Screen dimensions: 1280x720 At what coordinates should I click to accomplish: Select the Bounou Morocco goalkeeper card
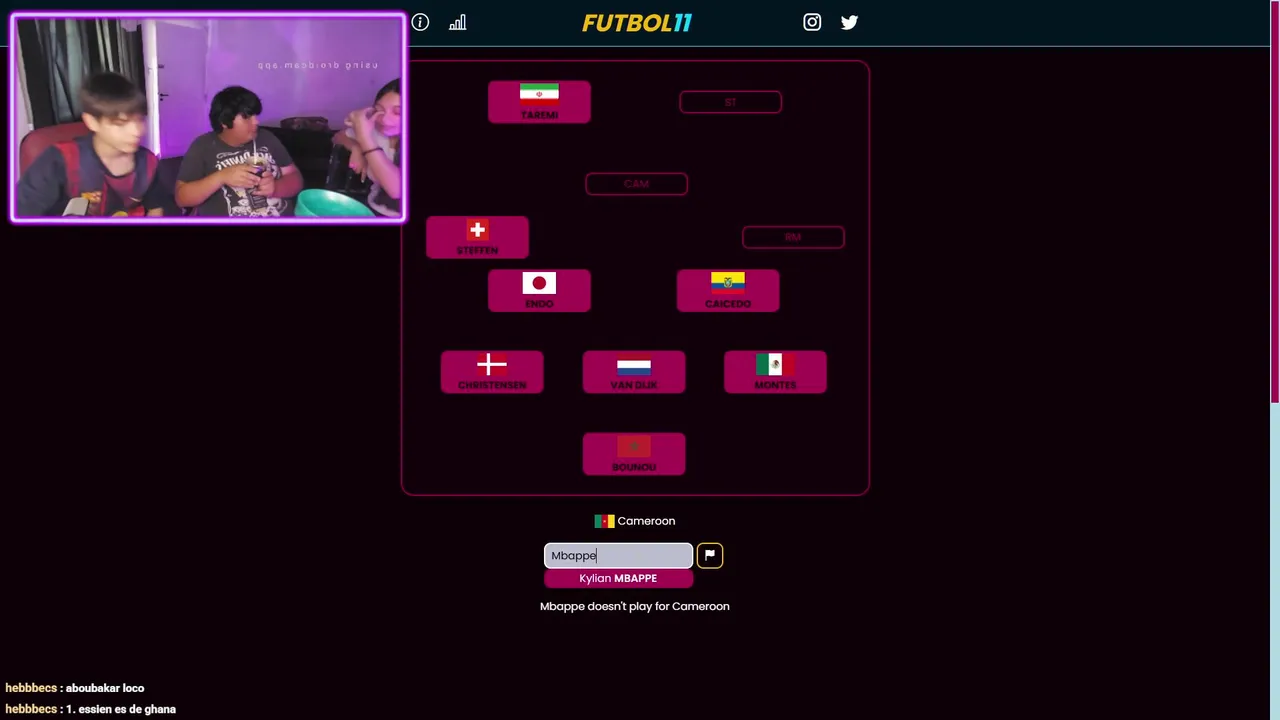point(634,454)
